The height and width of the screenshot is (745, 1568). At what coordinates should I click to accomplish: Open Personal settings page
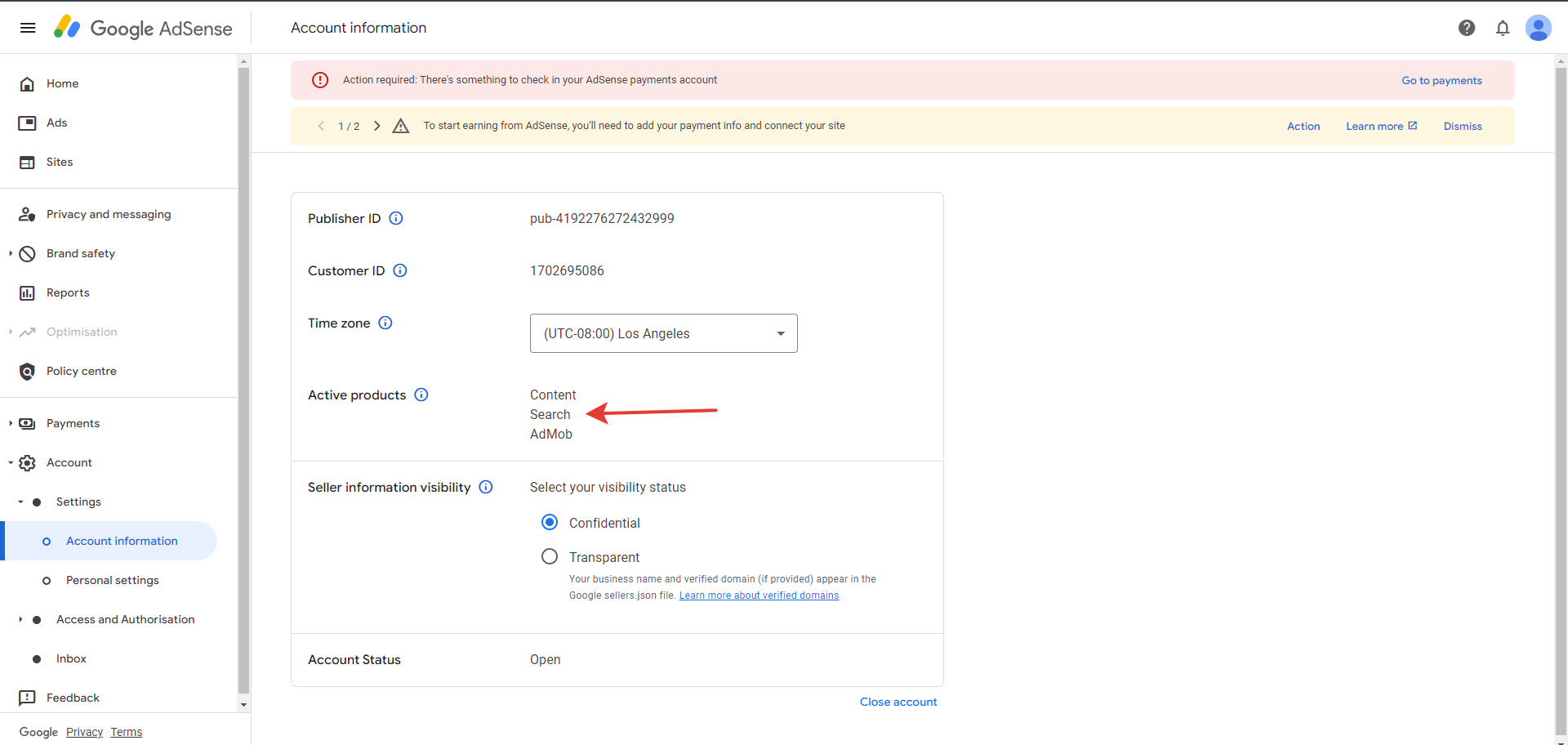coord(113,580)
